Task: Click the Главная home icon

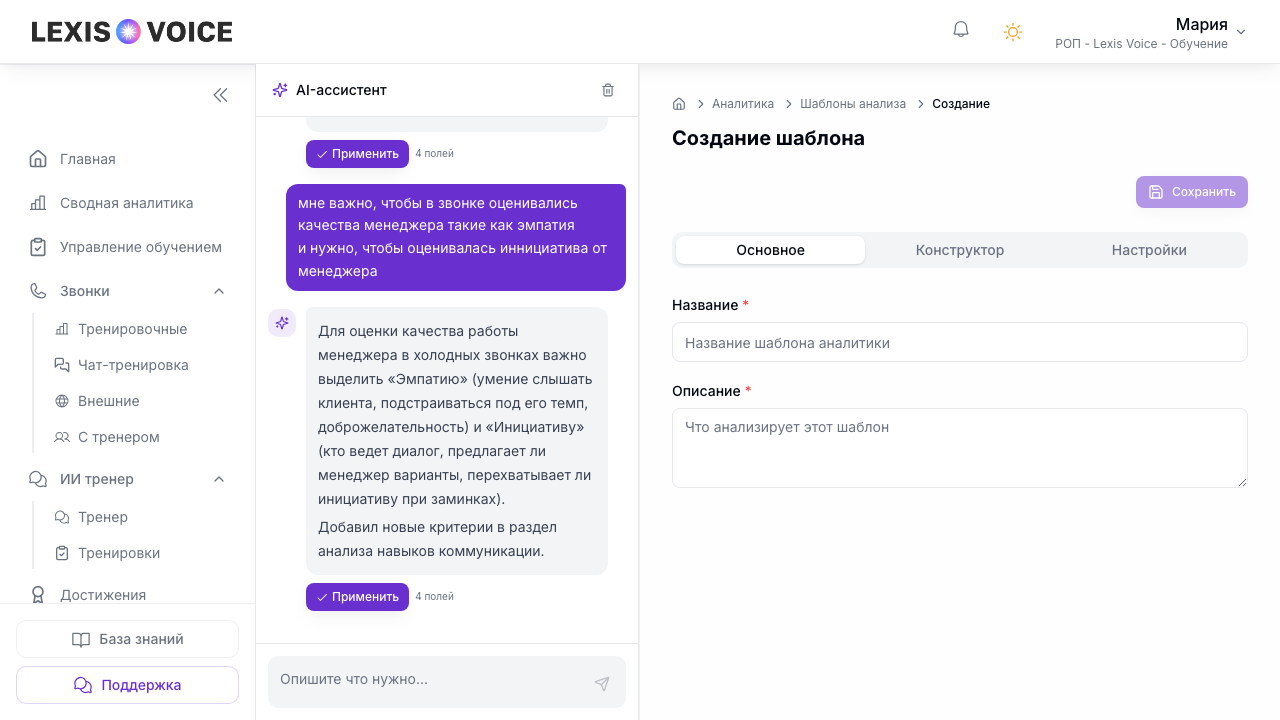Action: pyautogui.click(x=38, y=159)
